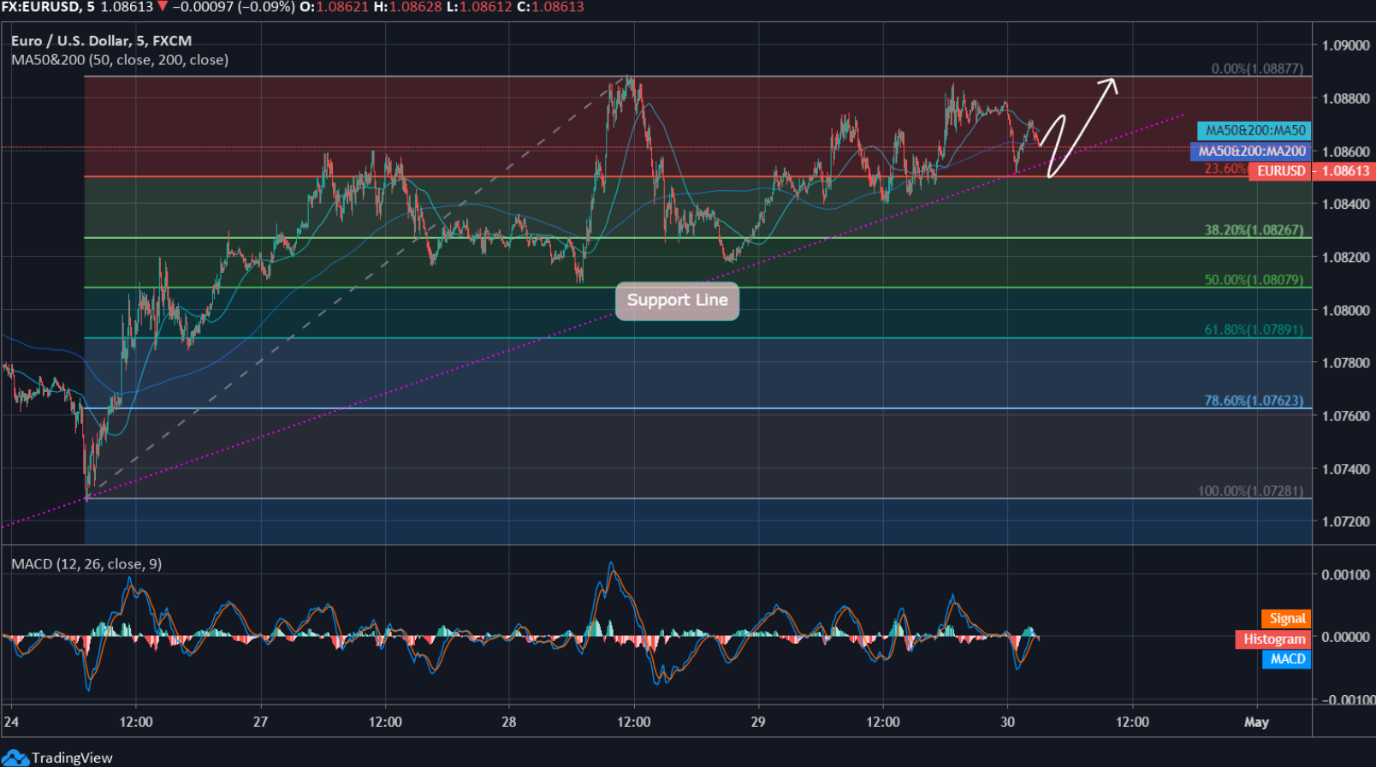Click the Euro / U.S. Dollar chart title
The height and width of the screenshot is (767, 1376).
(101, 41)
